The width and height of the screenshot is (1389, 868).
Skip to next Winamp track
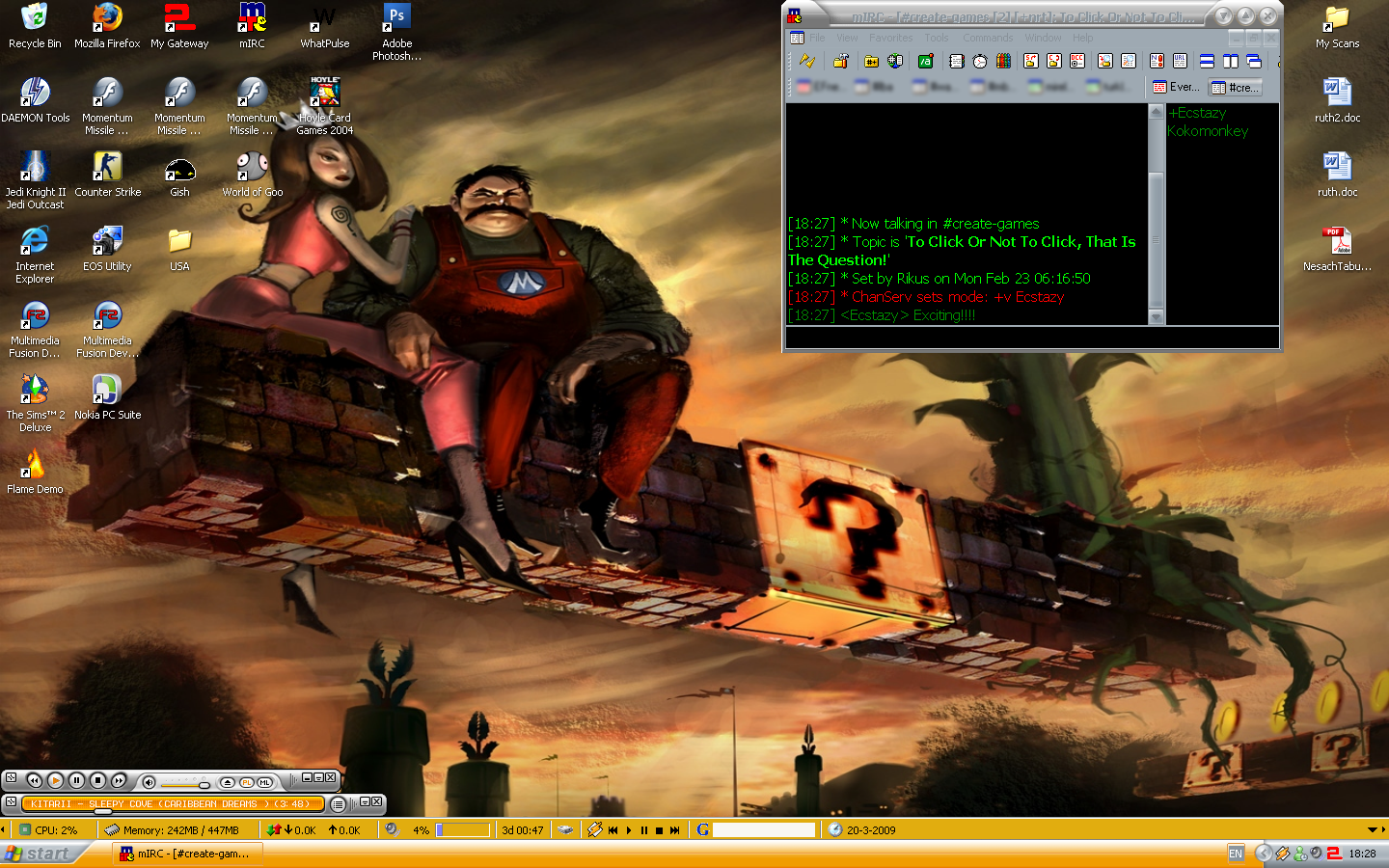point(119,780)
